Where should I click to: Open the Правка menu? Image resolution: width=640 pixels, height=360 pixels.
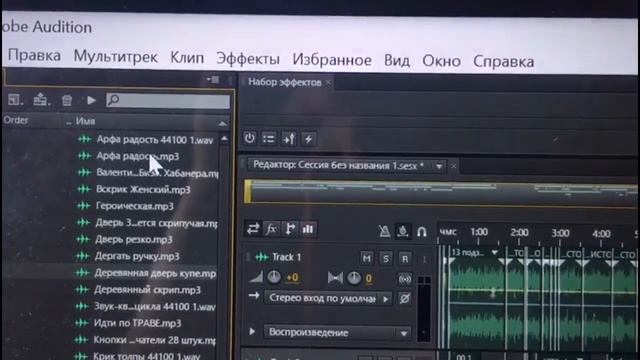point(34,56)
